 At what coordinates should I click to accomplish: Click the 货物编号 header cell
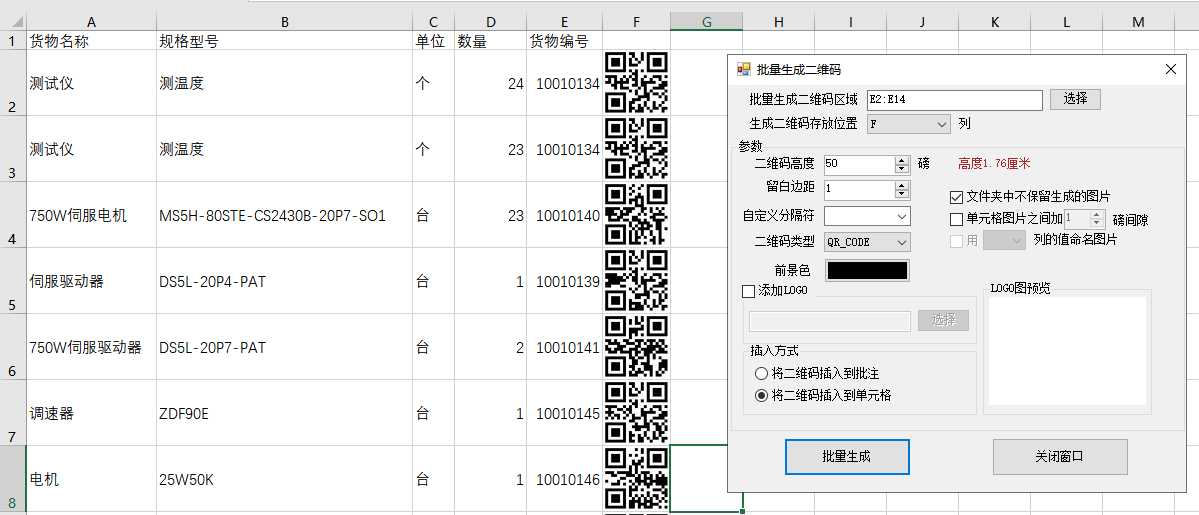[564, 41]
